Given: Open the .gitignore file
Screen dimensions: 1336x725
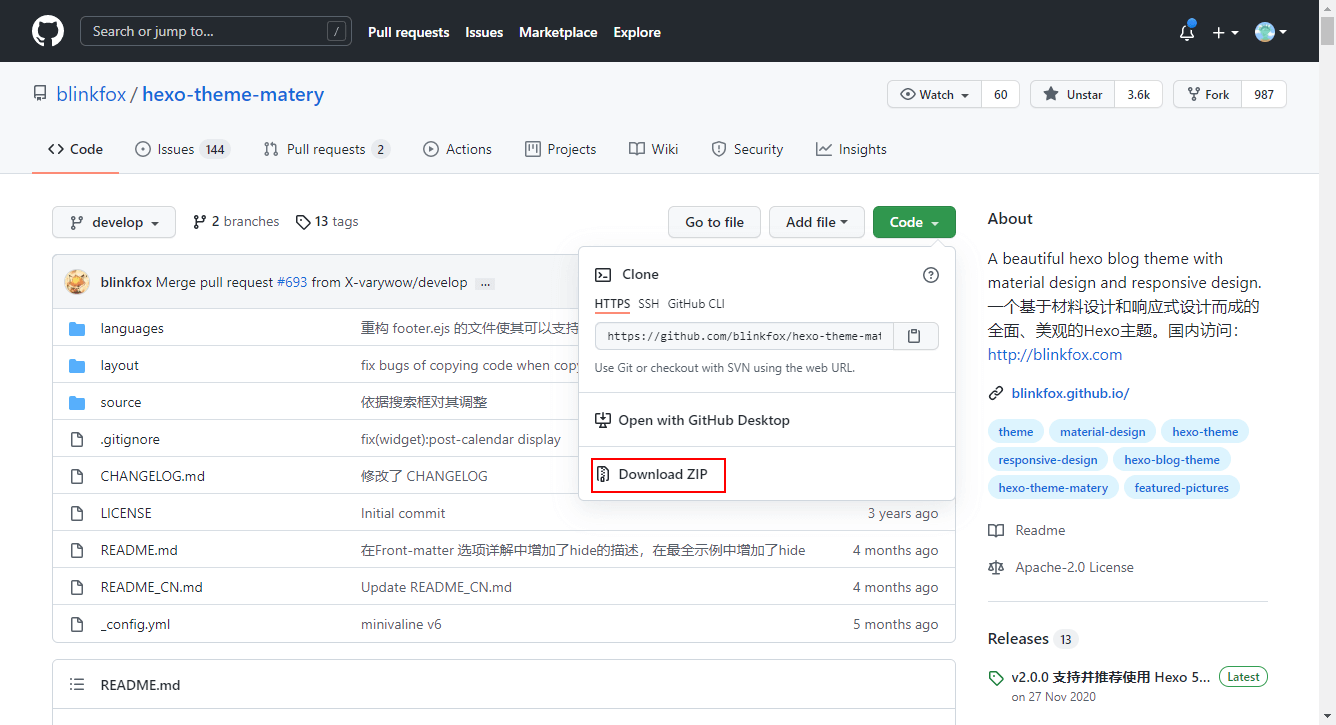Looking at the screenshot, I should (x=130, y=439).
